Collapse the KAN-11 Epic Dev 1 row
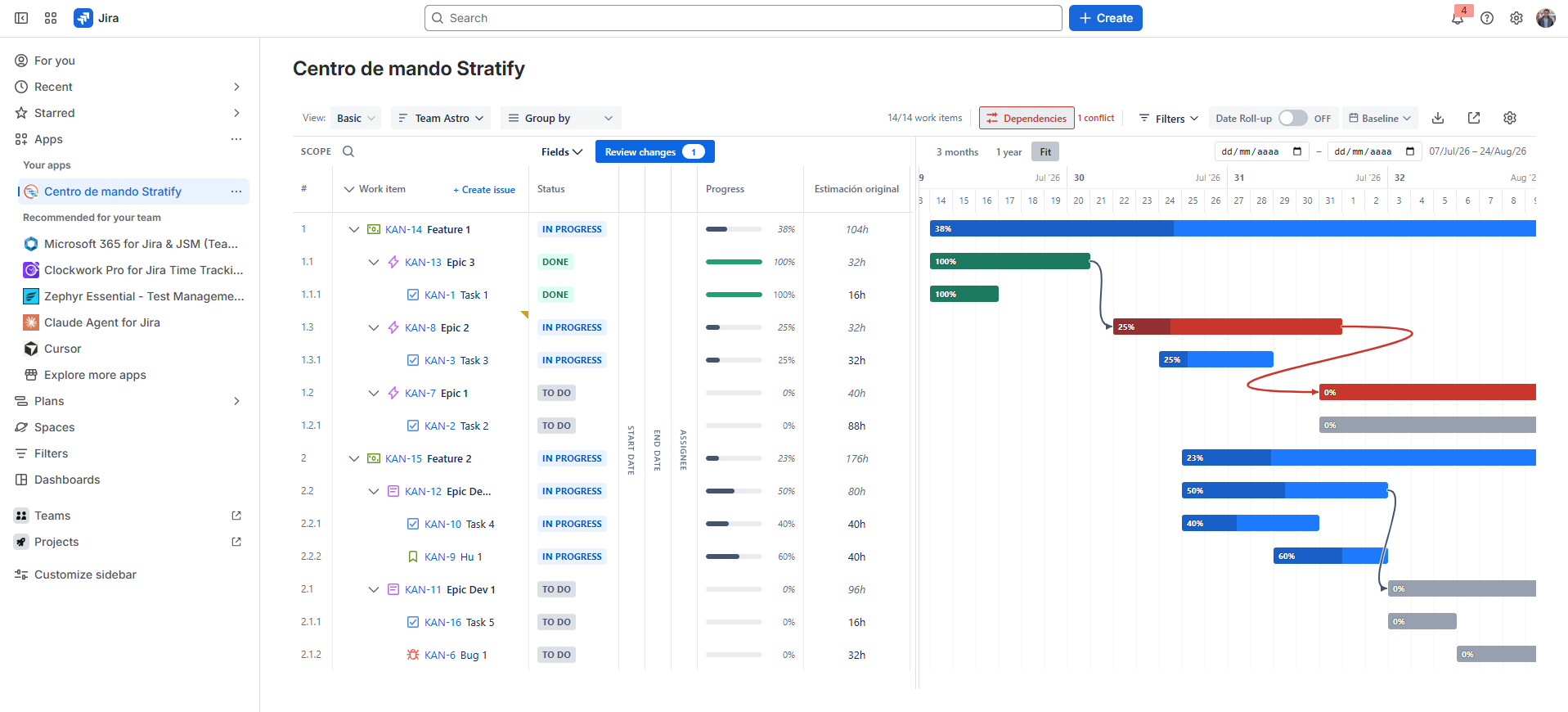This screenshot has width=1568, height=712. tap(373, 589)
